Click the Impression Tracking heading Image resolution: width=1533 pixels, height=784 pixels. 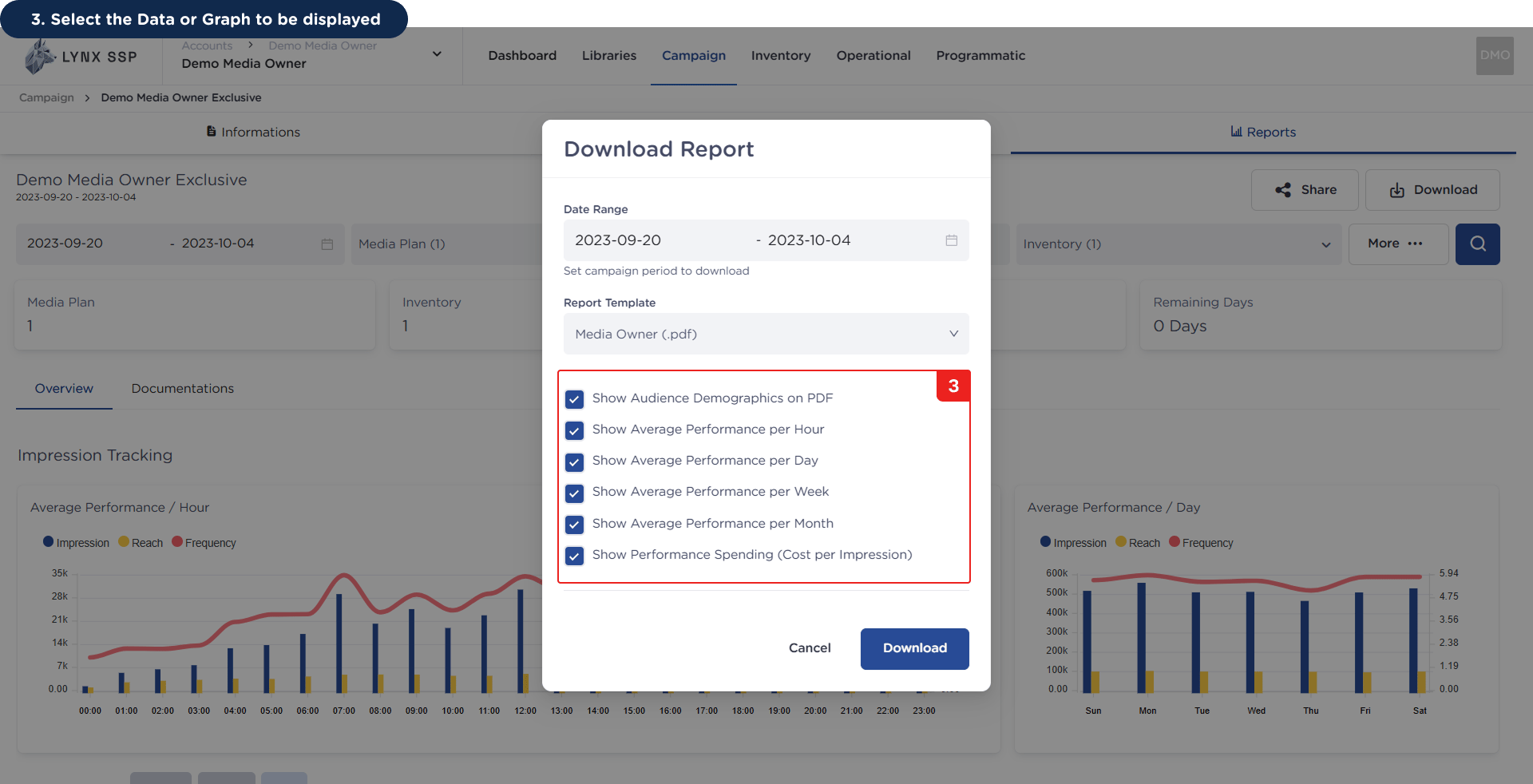(95, 455)
